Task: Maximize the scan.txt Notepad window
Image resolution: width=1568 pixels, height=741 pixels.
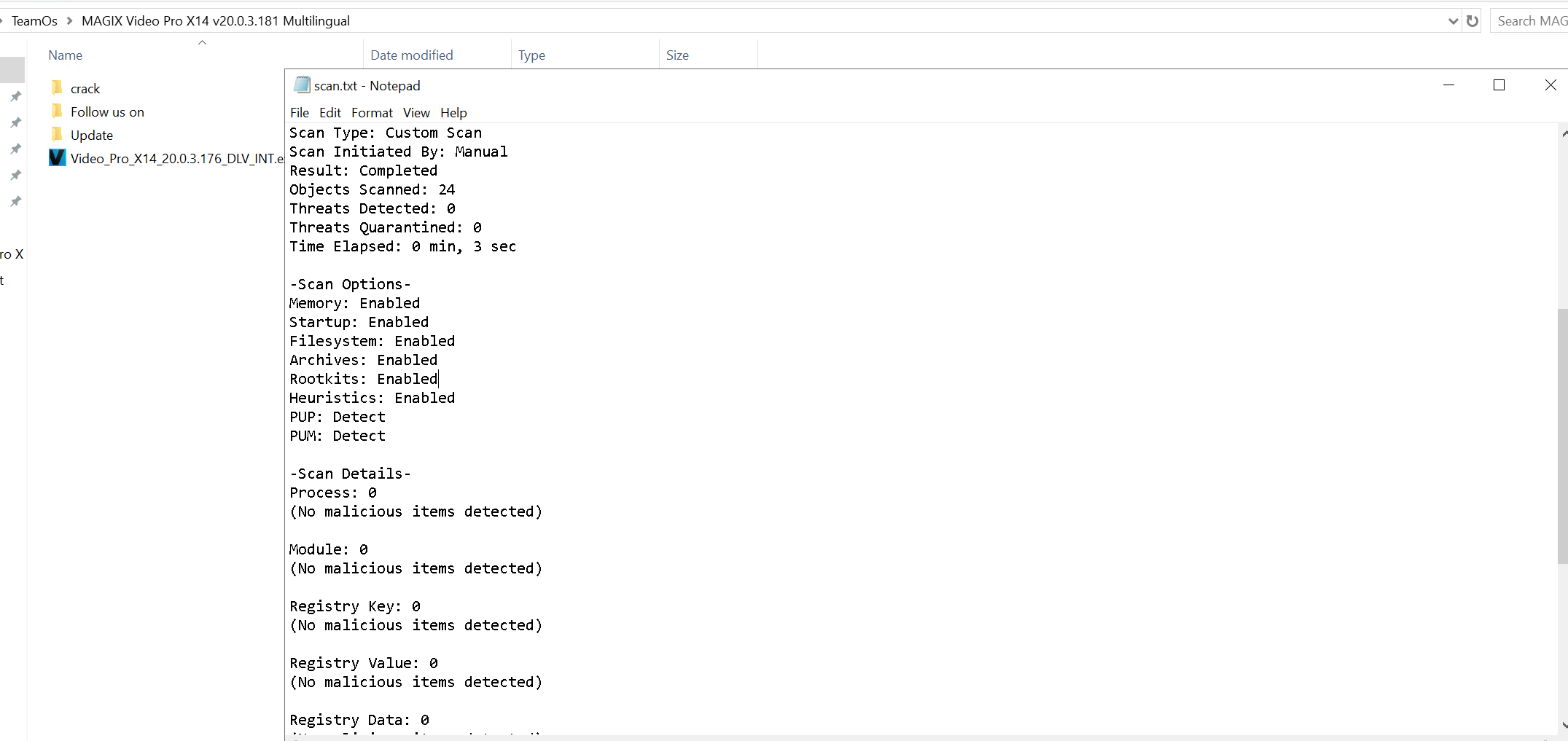Action: pyautogui.click(x=1499, y=85)
